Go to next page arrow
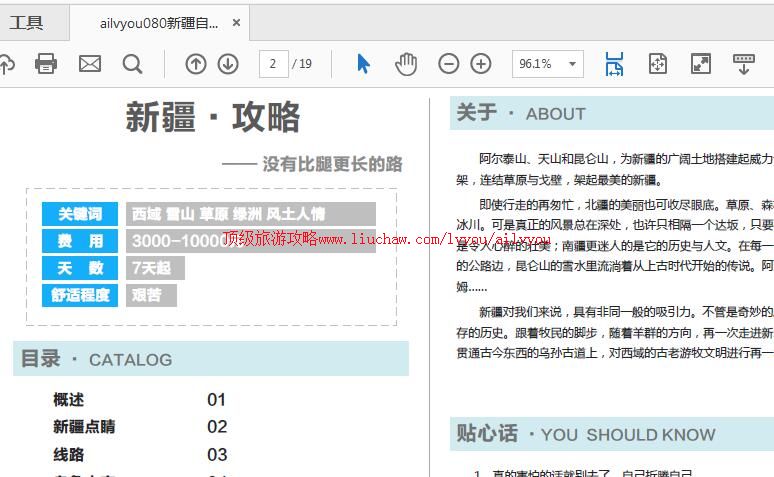The width and height of the screenshot is (774, 477). click(228, 64)
